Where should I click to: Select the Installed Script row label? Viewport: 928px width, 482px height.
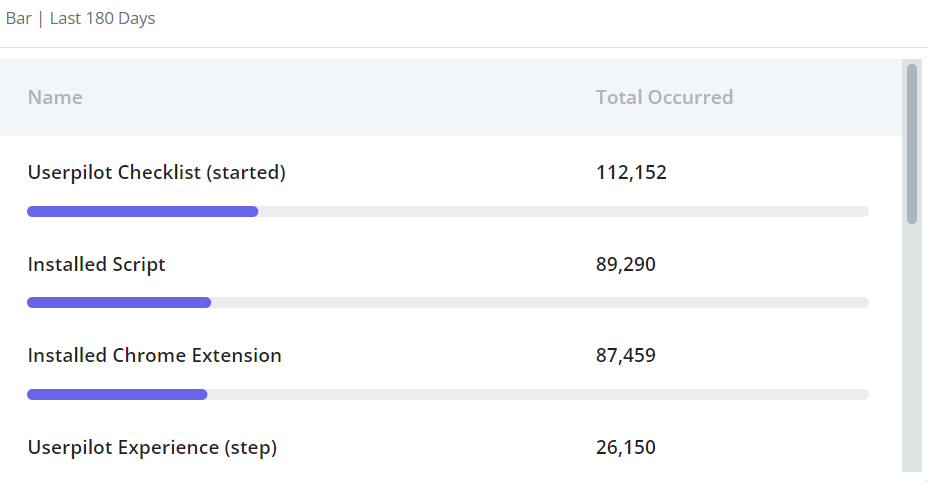pyautogui.click(x=96, y=264)
